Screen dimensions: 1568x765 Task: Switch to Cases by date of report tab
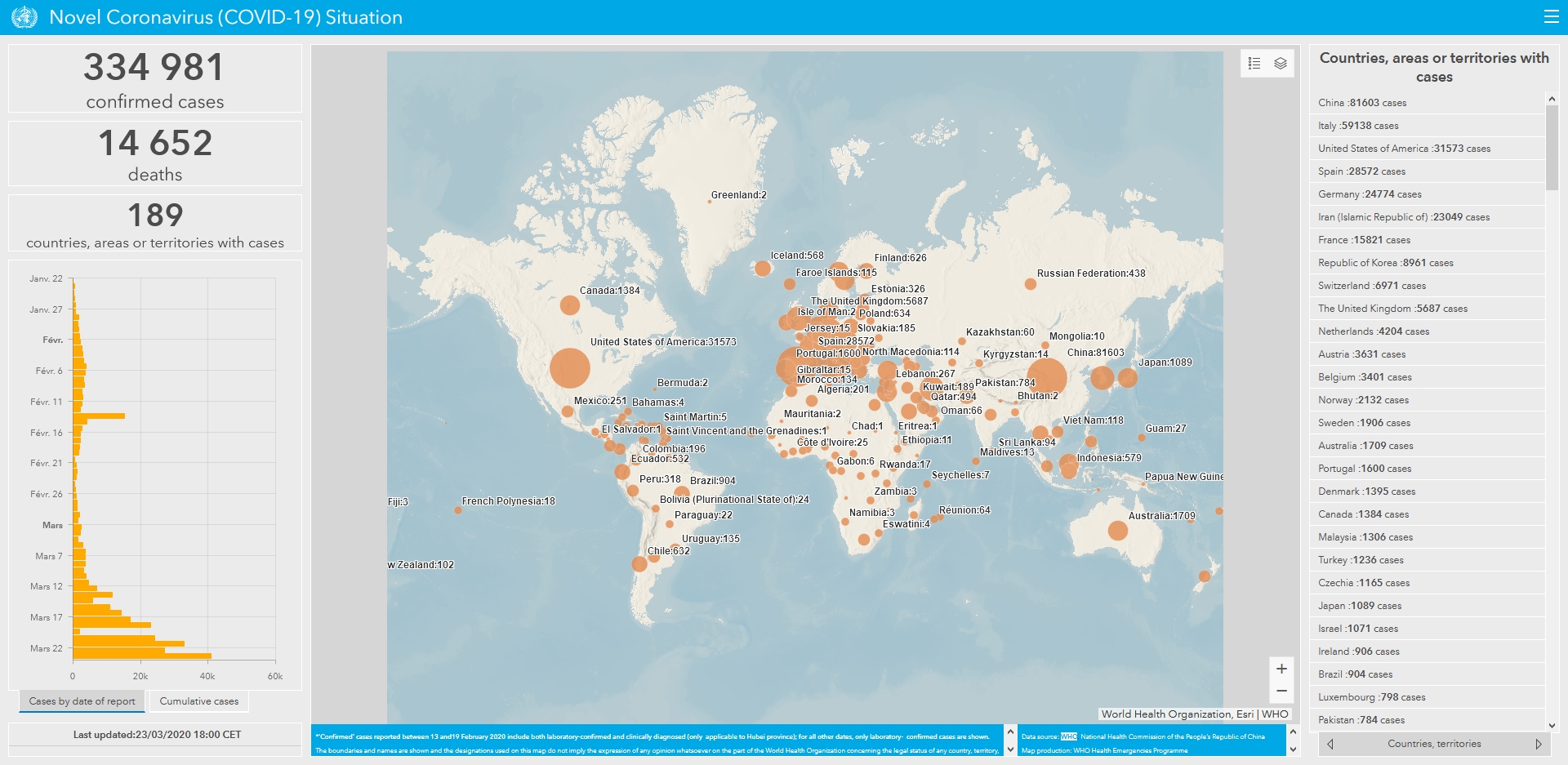pos(82,701)
